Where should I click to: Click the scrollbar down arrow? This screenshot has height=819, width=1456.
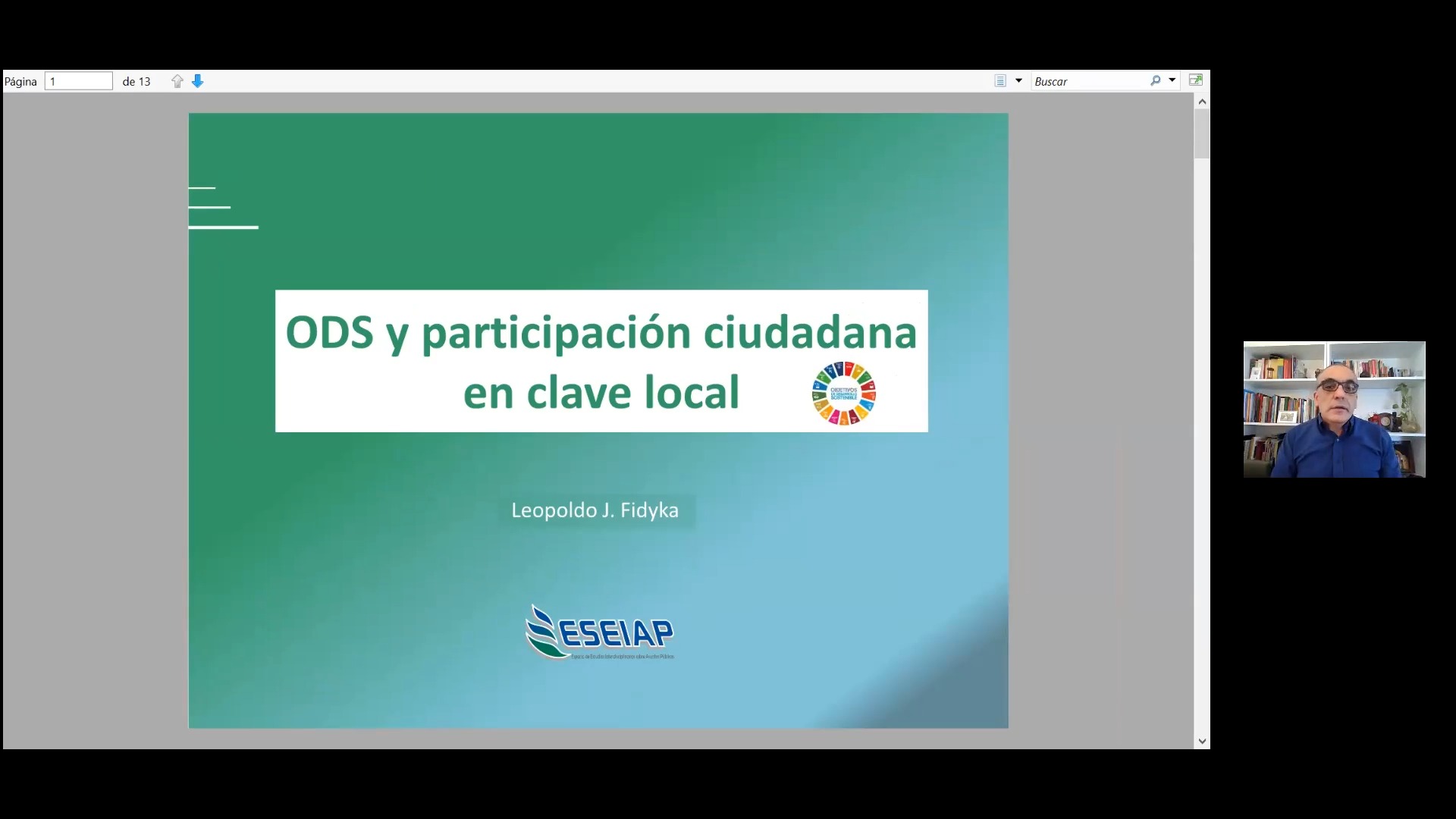(x=1202, y=741)
